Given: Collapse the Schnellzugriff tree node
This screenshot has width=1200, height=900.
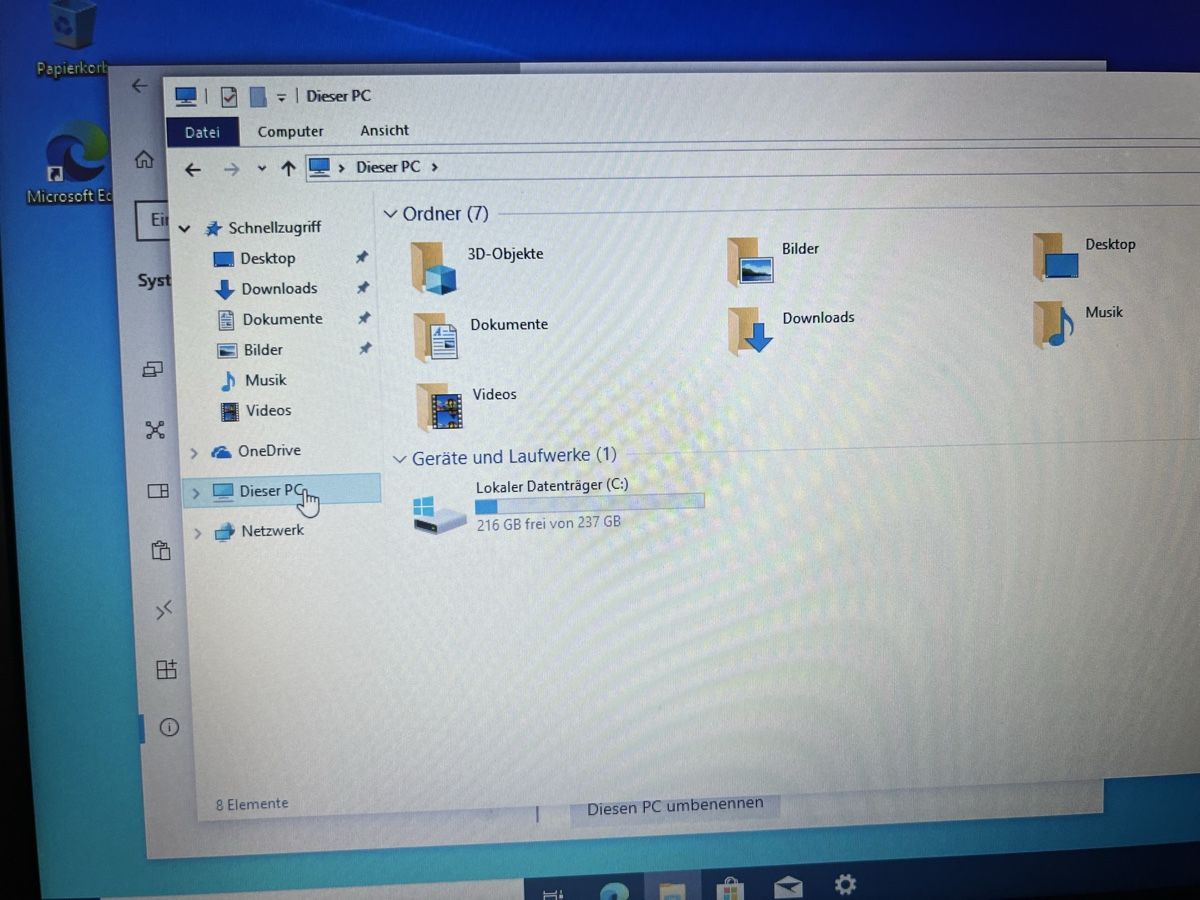Looking at the screenshot, I should 185,229.
